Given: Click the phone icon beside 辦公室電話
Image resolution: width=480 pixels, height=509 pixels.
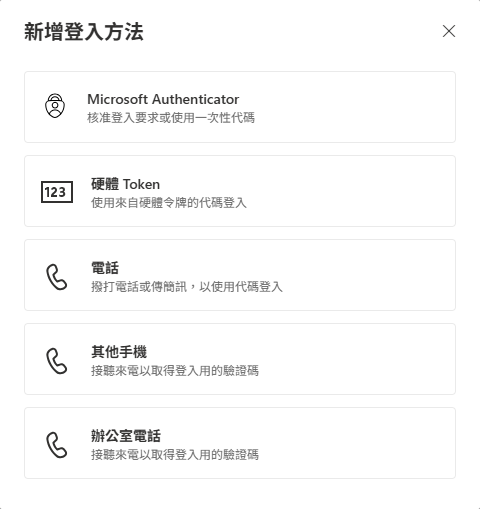Looking at the screenshot, I should (56, 445).
